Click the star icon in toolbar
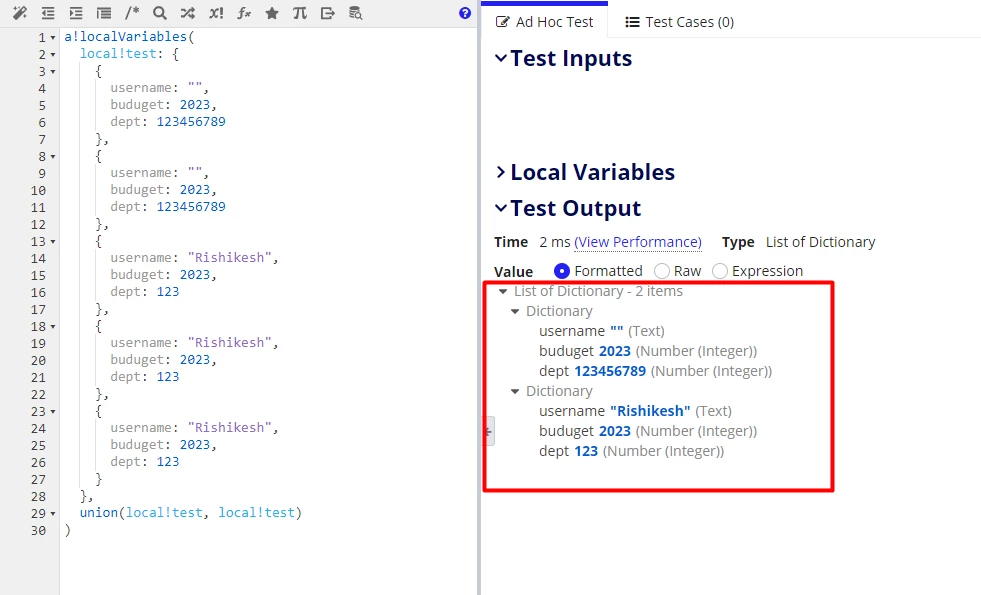981x595 pixels. (x=272, y=13)
